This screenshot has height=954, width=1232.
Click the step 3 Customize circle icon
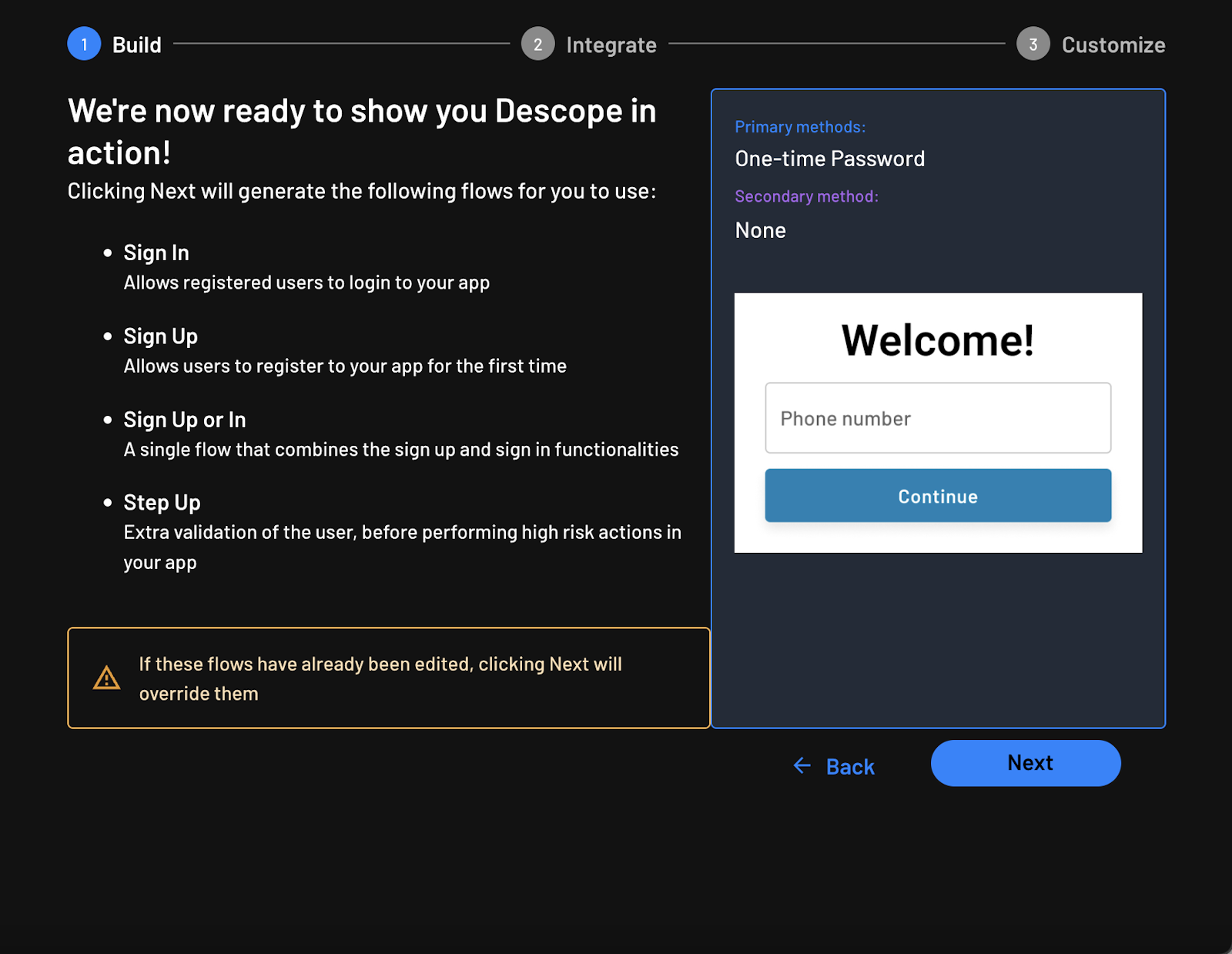tap(1032, 44)
